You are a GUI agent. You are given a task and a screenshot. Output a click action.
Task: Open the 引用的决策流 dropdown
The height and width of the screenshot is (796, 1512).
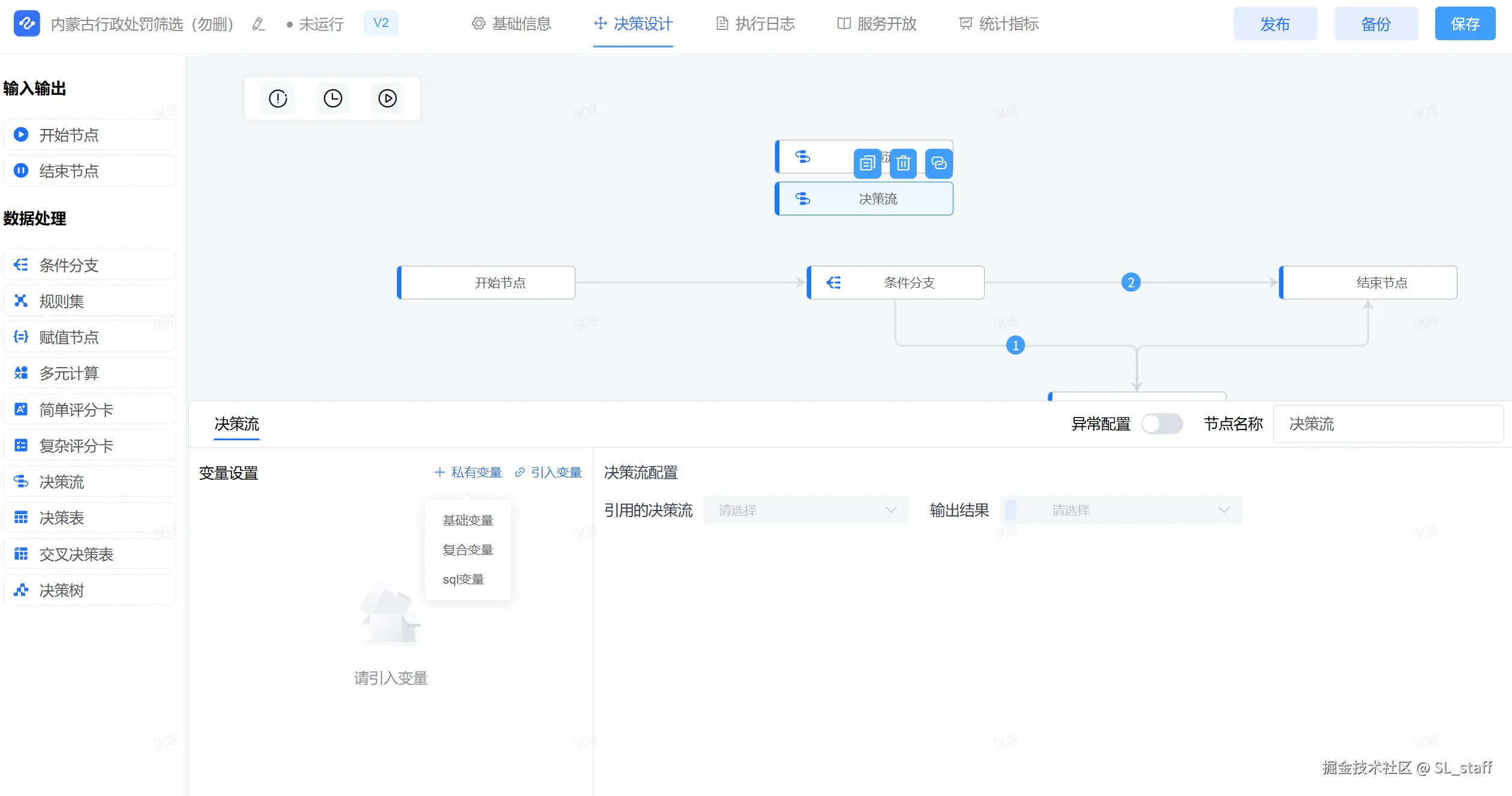pos(806,510)
